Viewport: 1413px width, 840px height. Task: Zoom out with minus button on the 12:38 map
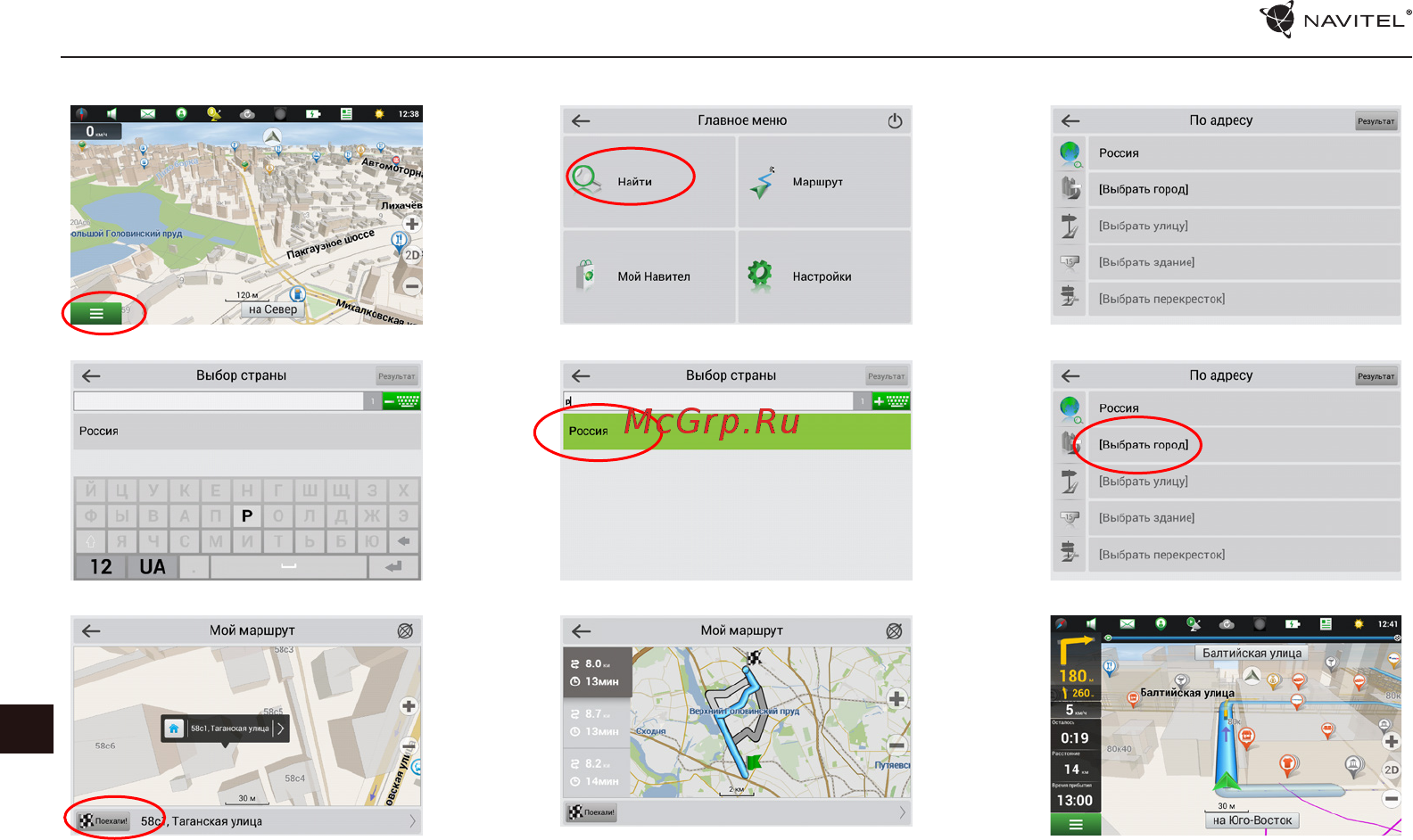412,286
